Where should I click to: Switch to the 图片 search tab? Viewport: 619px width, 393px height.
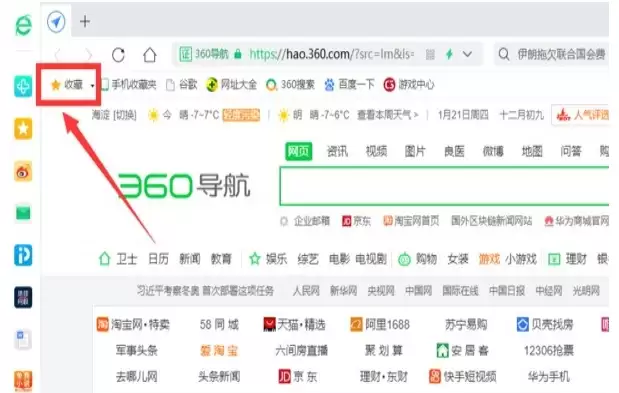[x=415, y=152]
